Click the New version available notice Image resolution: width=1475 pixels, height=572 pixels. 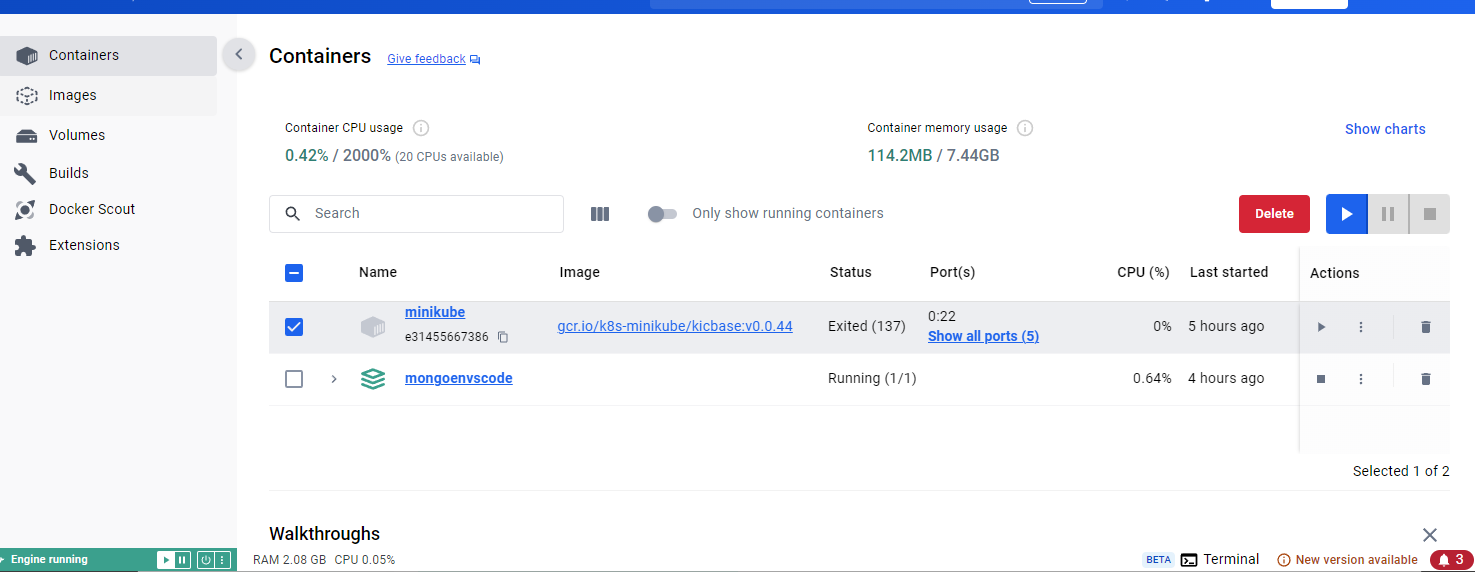[x=1348, y=560]
